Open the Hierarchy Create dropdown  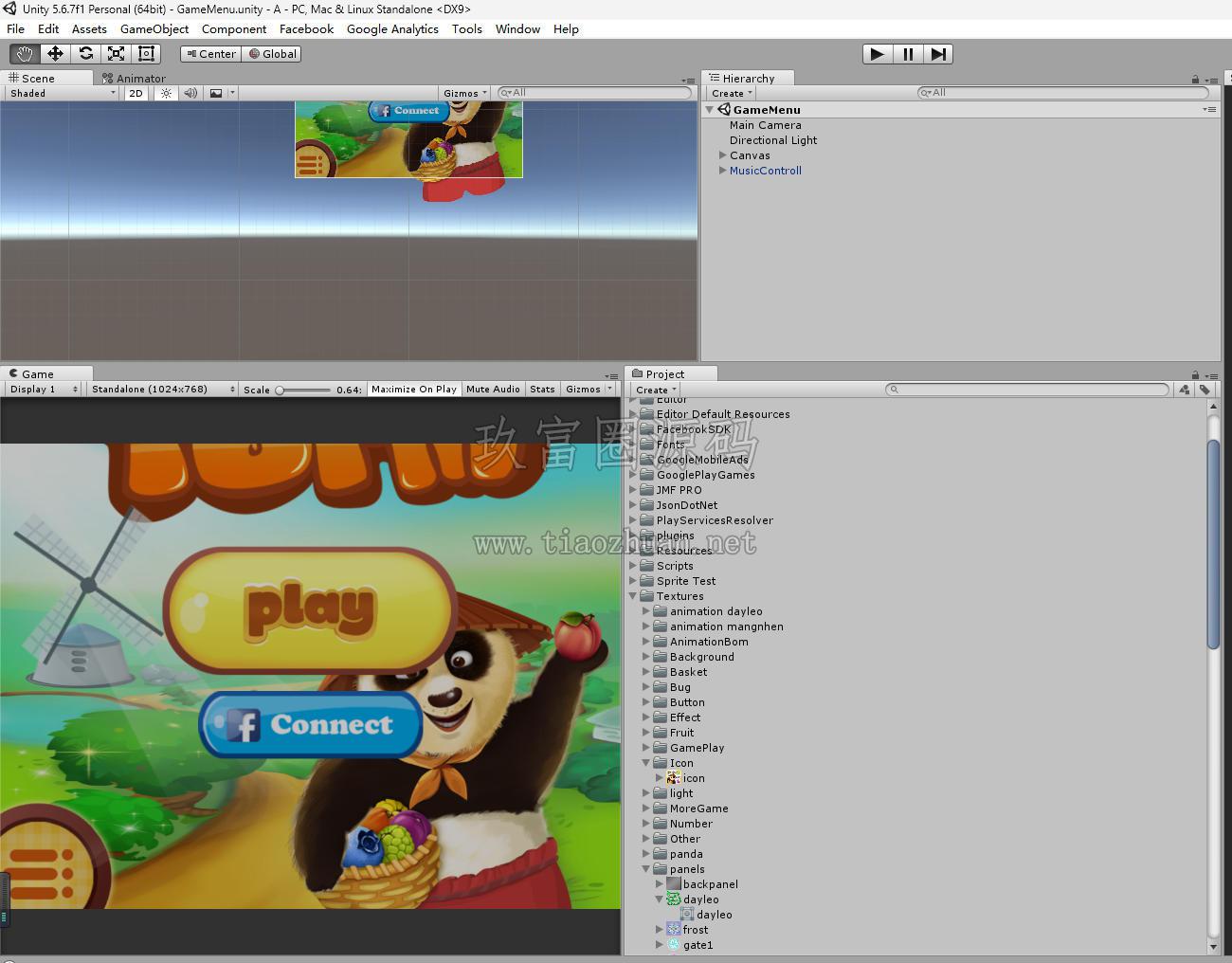tap(732, 93)
